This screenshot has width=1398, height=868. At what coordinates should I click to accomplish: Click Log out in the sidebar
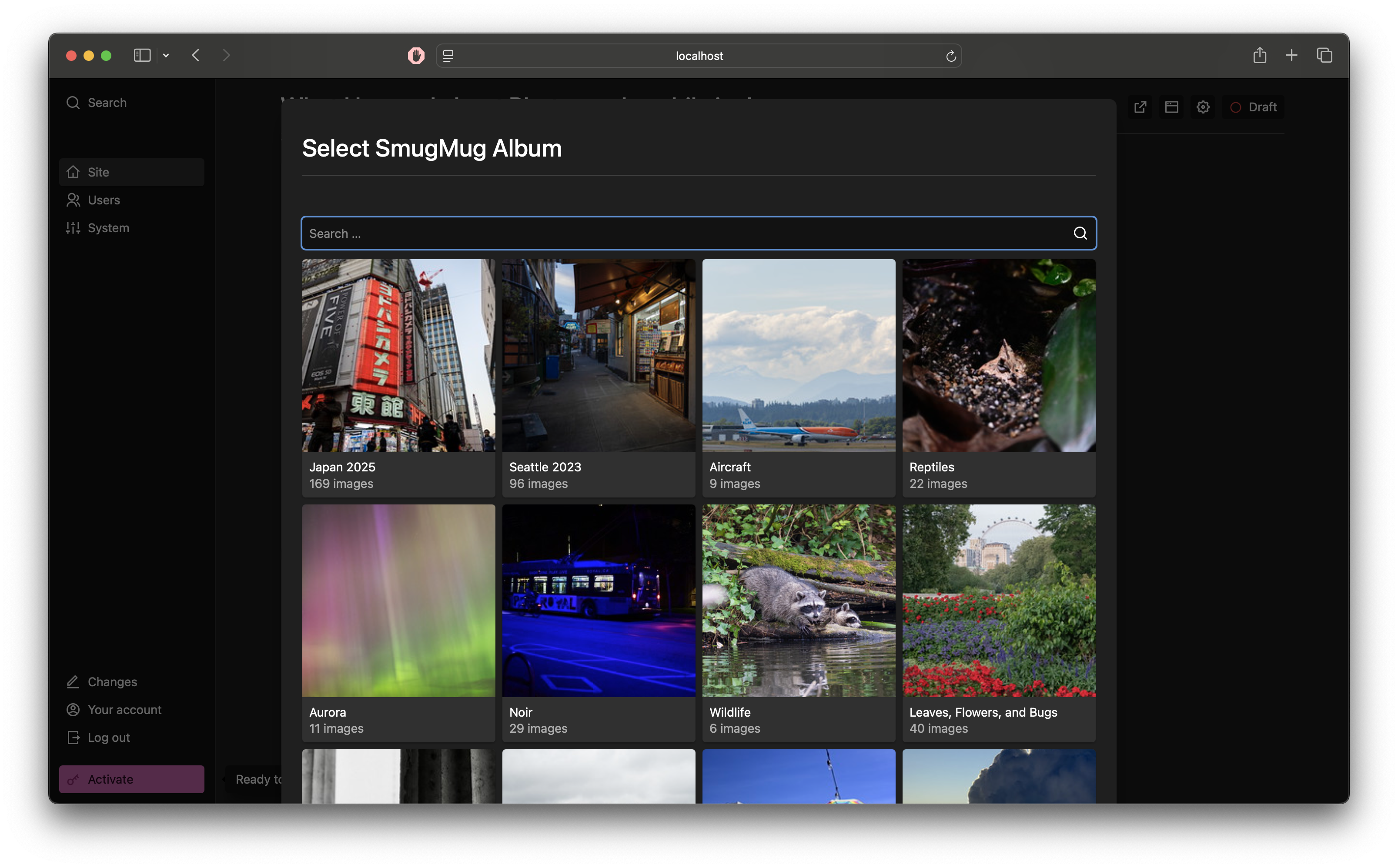(x=108, y=738)
